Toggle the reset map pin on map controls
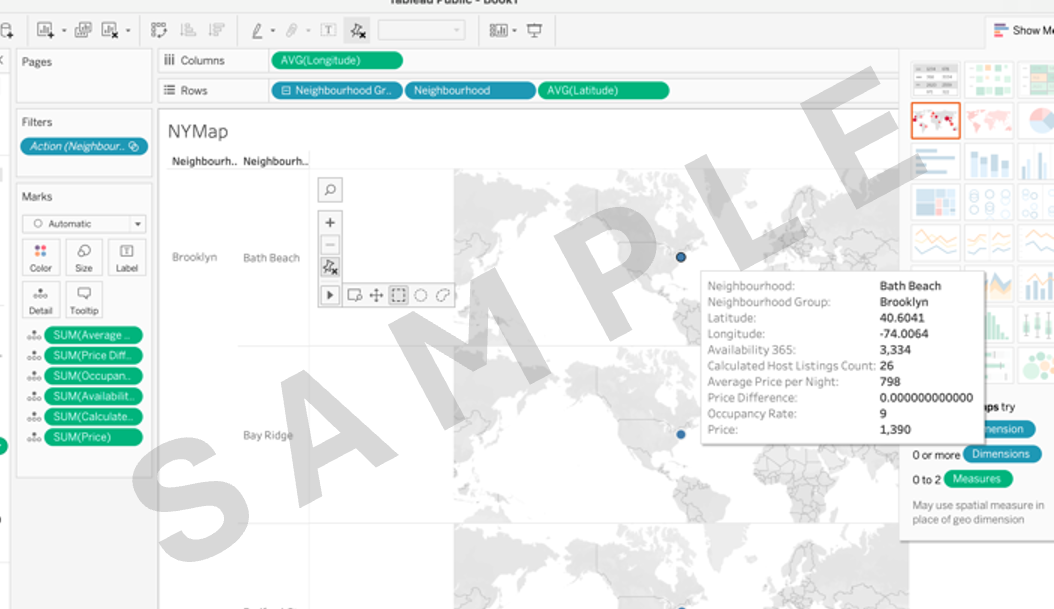The width and height of the screenshot is (1054, 609). click(330, 267)
